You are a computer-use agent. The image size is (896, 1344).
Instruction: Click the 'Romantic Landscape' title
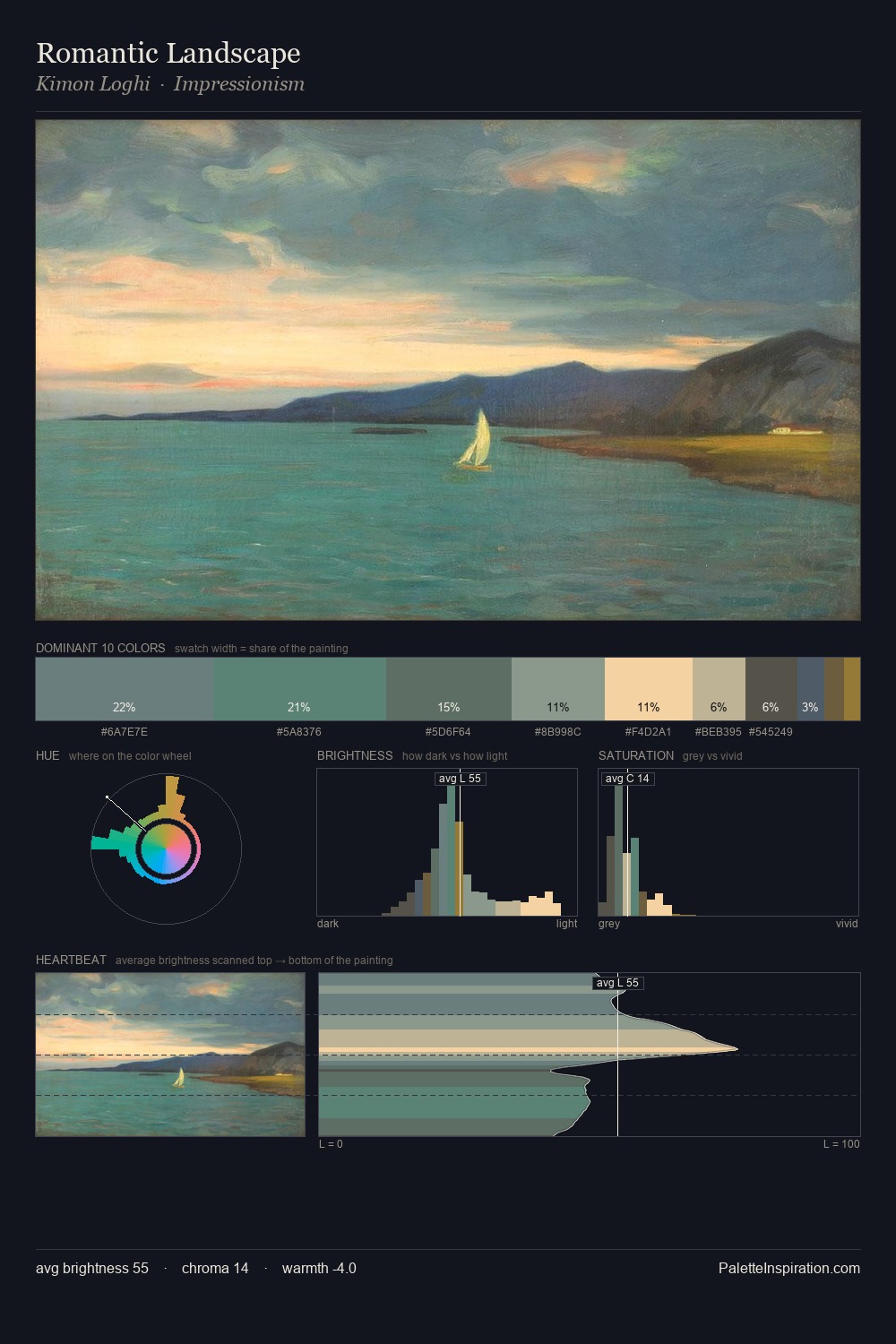168,53
